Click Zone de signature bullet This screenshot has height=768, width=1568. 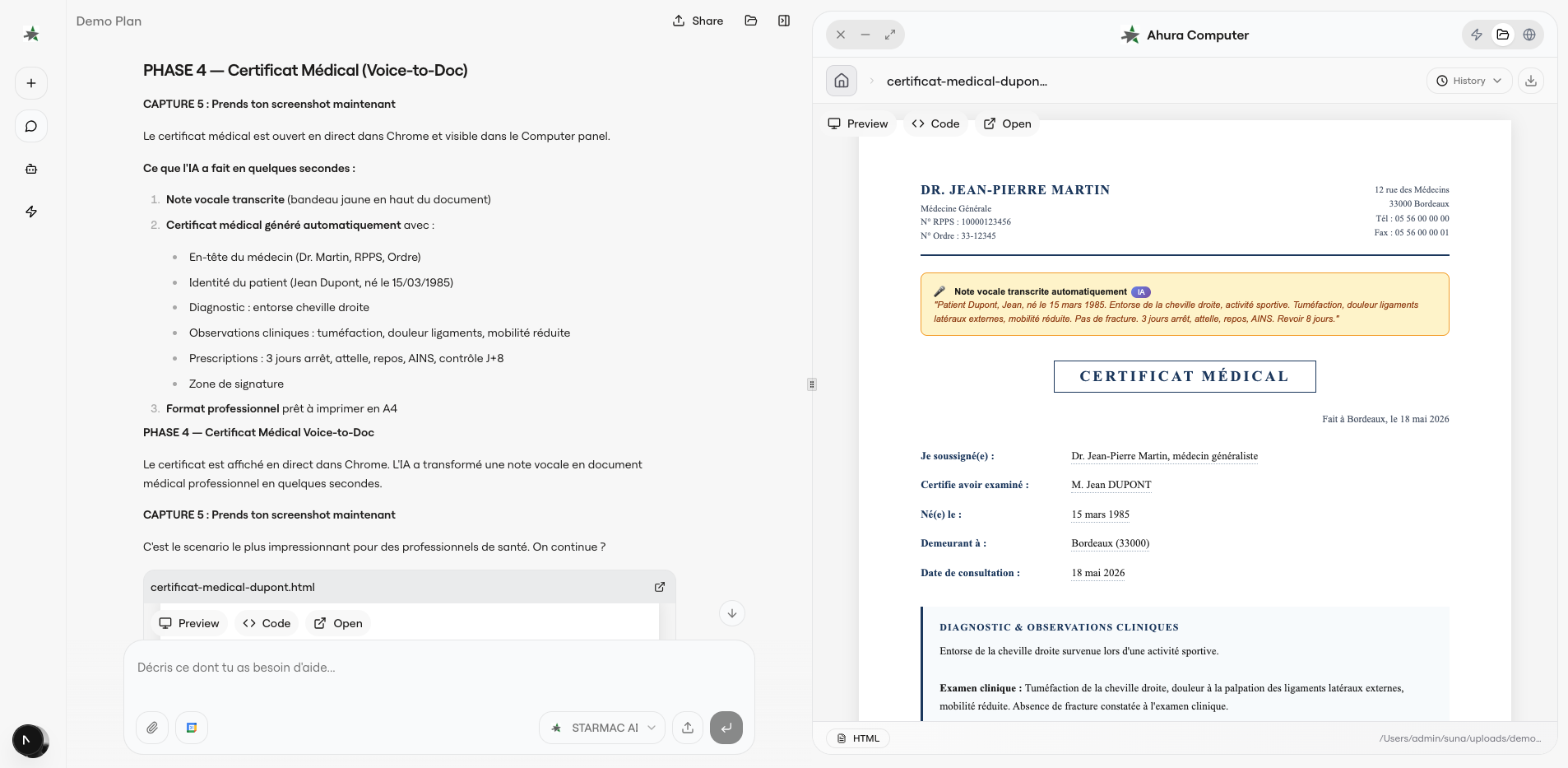pos(236,384)
